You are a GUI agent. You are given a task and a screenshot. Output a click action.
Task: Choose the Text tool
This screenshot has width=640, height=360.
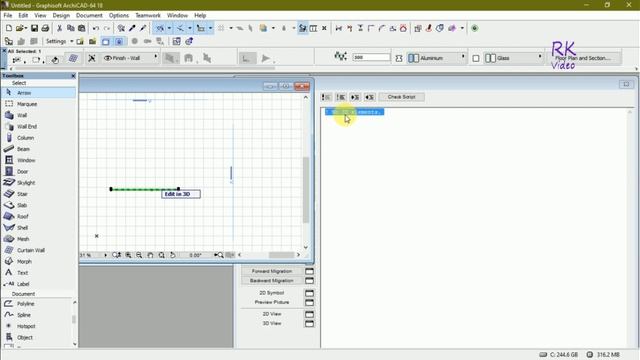coord(39,273)
